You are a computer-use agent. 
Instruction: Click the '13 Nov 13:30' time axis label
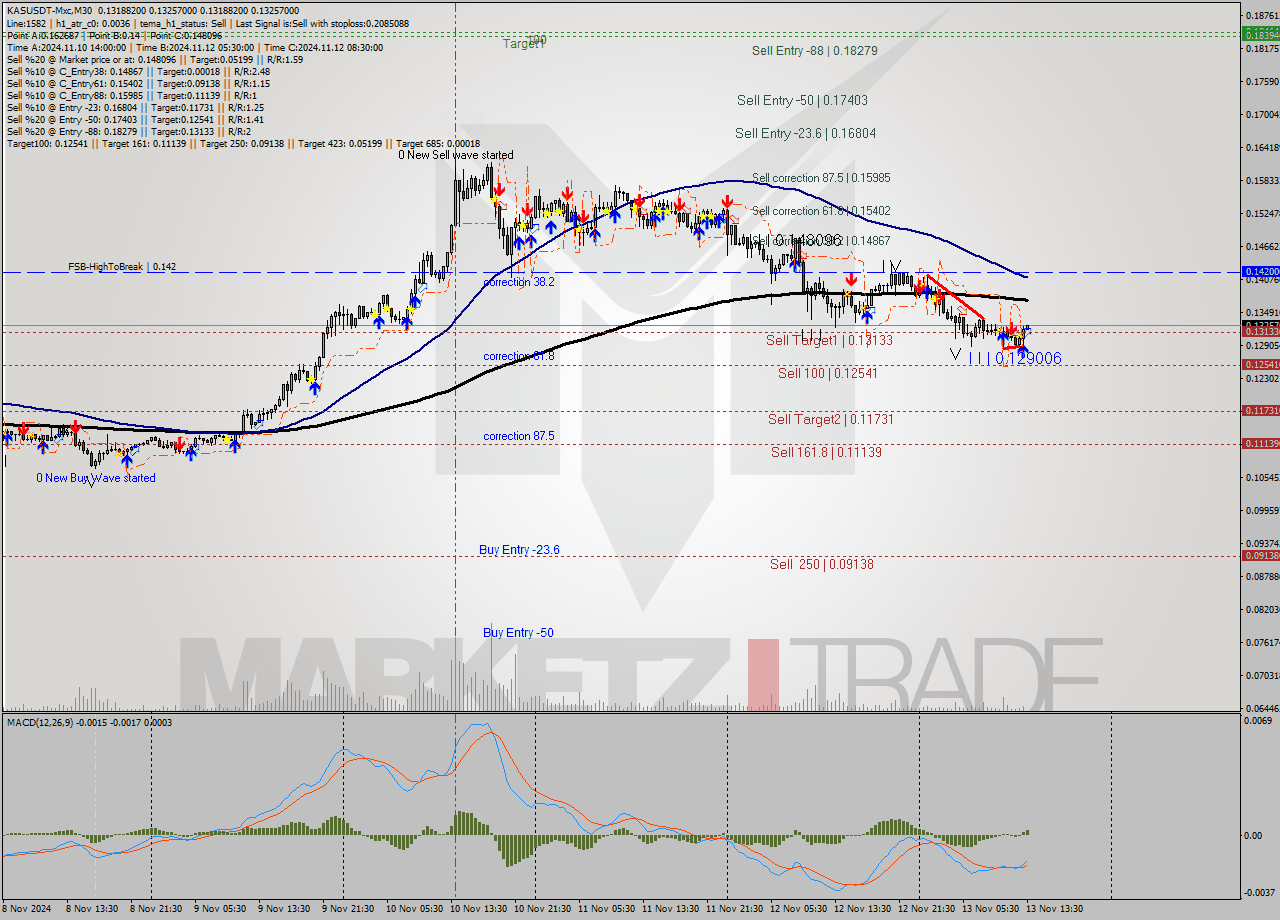pos(1053,908)
